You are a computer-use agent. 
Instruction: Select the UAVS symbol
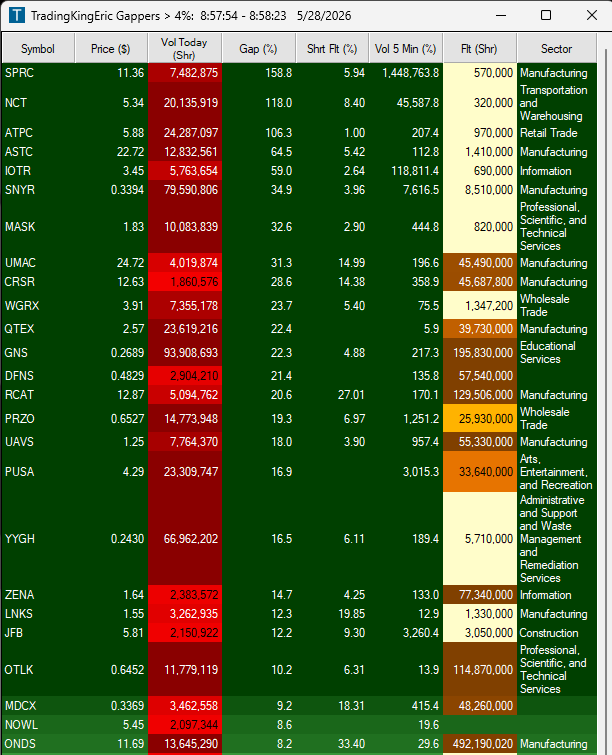coord(19,442)
